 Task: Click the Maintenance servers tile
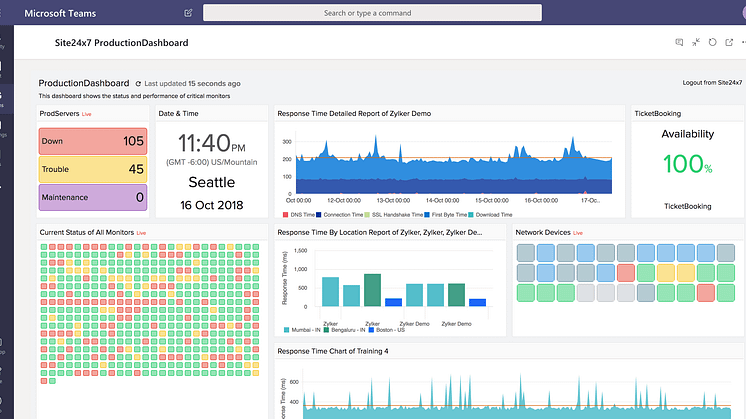pyautogui.click(x=92, y=197)
